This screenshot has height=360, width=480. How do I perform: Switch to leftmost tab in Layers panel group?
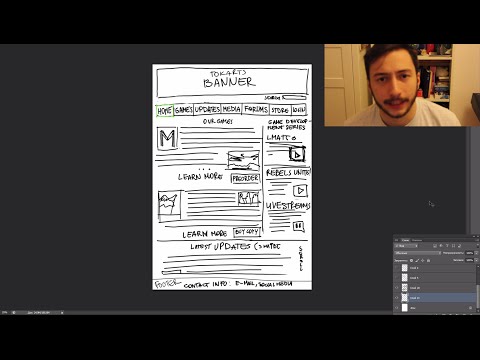[396, 240]
